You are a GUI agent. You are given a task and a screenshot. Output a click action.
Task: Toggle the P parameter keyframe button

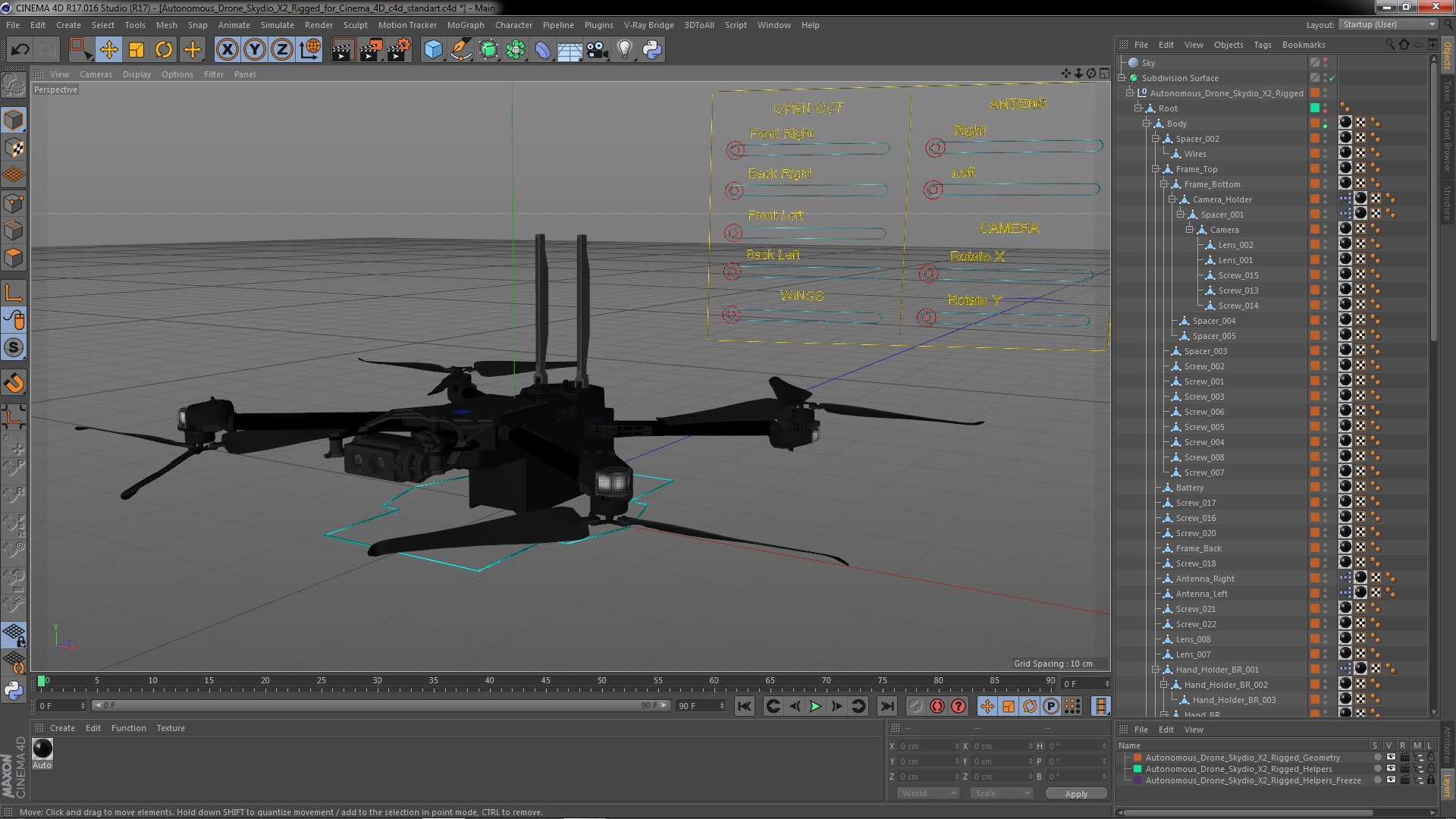pyautogui.click(x=1050, y=706)
